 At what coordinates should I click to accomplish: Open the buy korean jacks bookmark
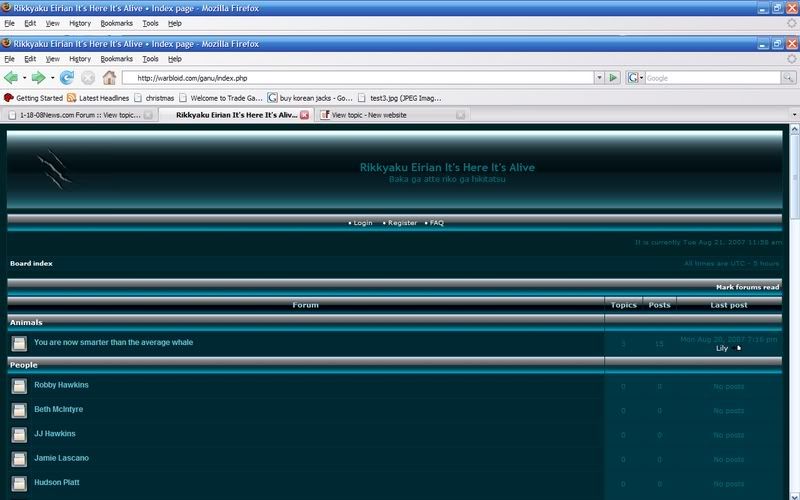310,98
